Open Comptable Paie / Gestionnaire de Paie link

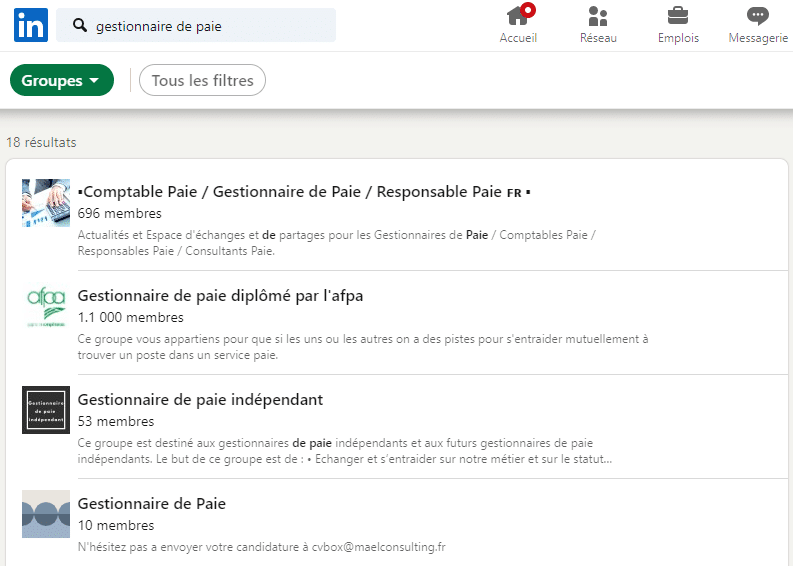[303, 192]
